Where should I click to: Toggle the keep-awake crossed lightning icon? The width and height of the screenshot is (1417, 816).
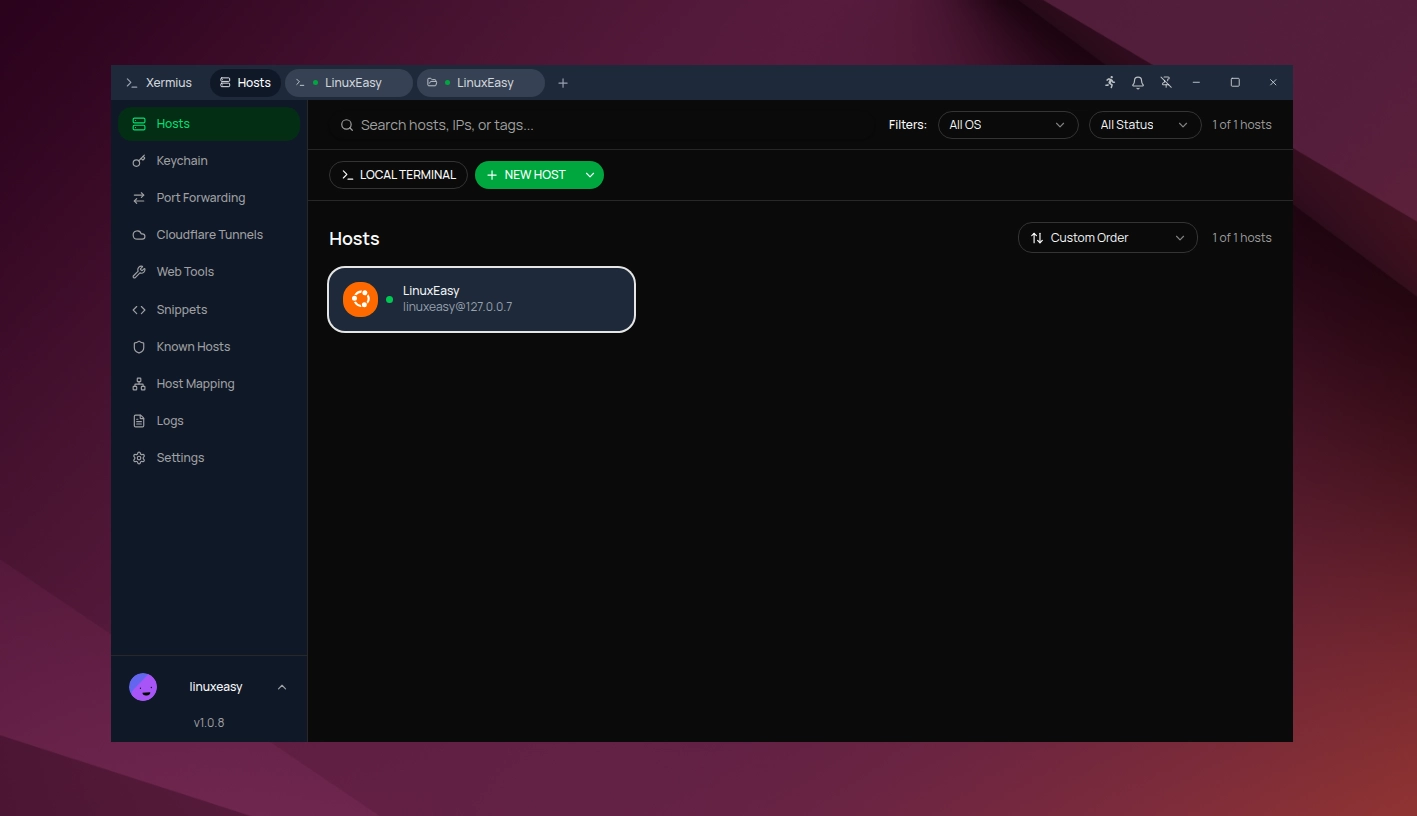1166,82
